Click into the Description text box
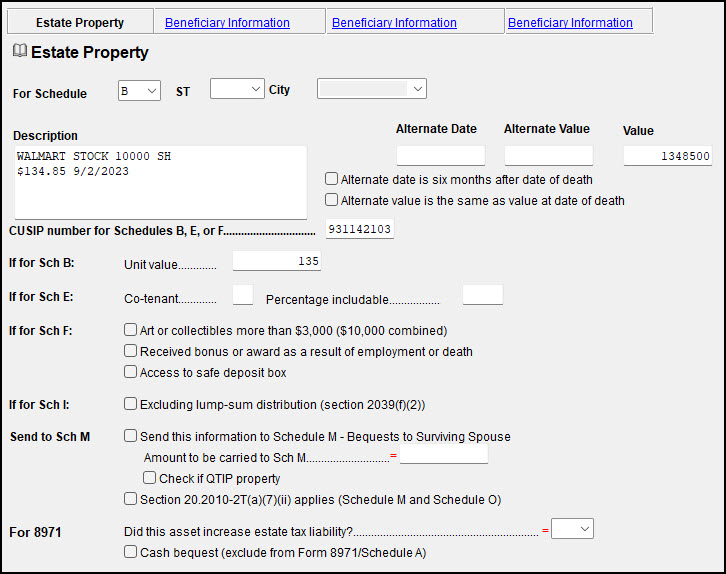The image size is (726, 574). coord(161,182)
